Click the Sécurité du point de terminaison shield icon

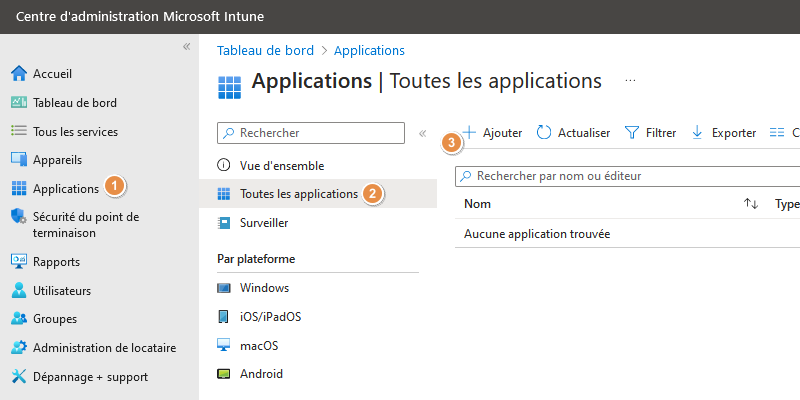coord(19,217)
